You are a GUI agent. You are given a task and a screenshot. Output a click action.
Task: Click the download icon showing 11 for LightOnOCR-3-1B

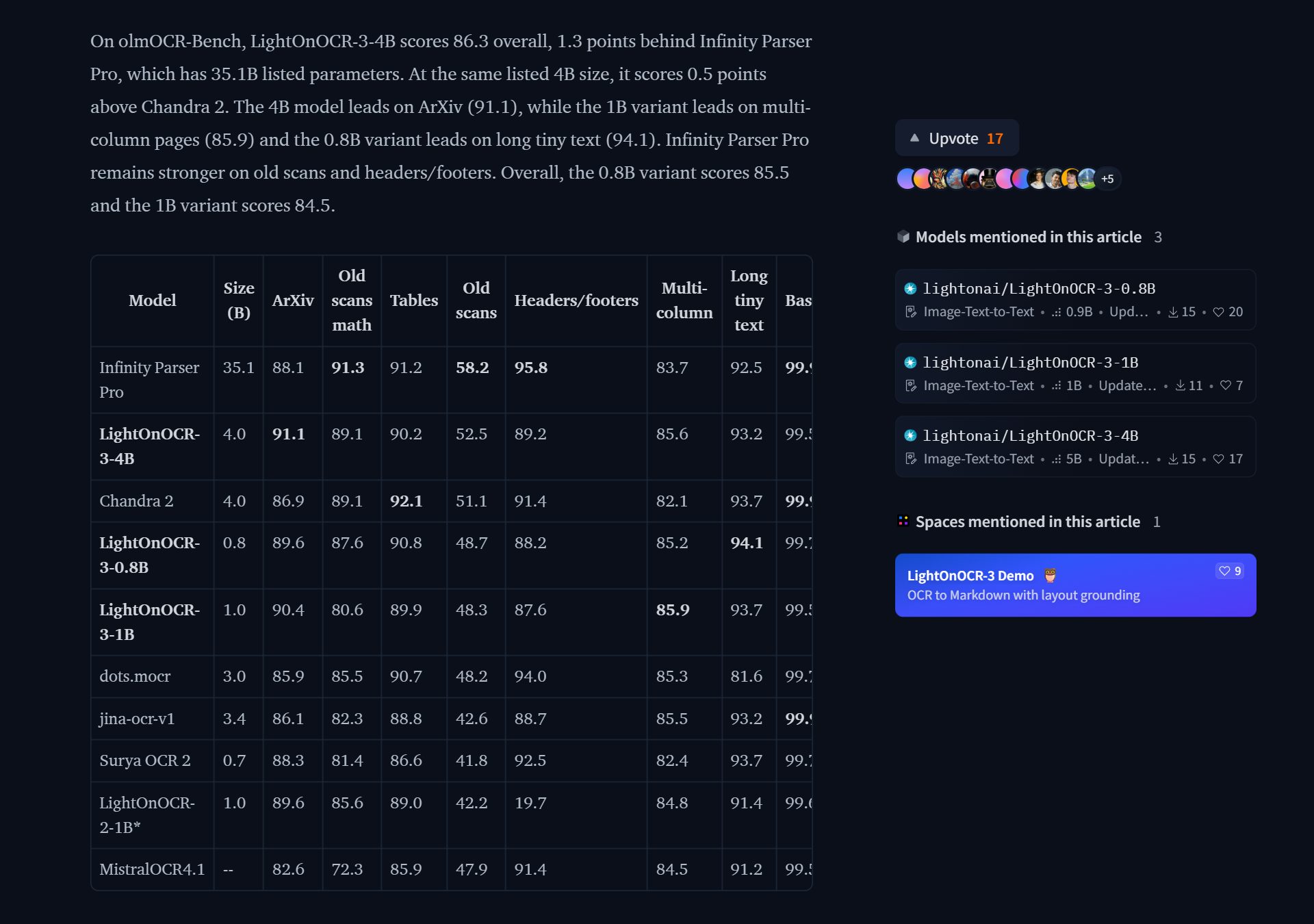pos(1181,386)
